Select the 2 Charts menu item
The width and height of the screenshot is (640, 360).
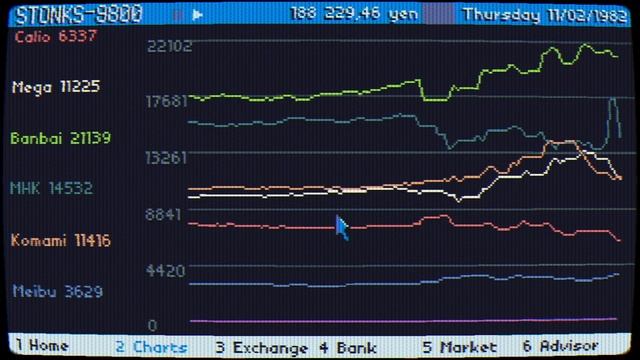(x=151, y=347)
